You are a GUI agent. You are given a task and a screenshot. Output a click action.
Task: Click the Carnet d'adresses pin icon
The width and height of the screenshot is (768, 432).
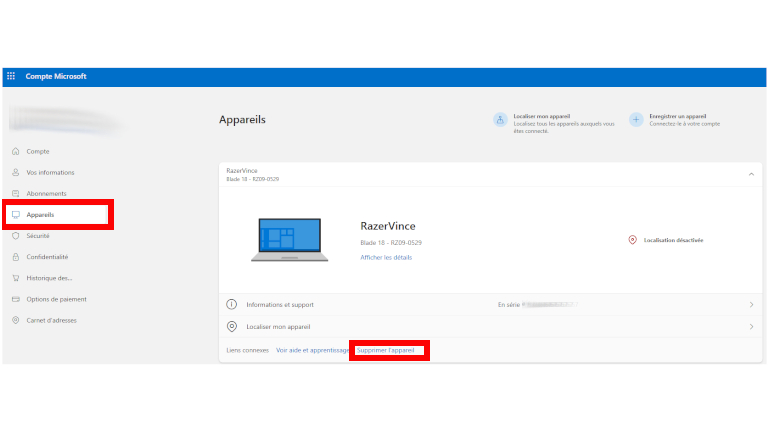(16, 320)
